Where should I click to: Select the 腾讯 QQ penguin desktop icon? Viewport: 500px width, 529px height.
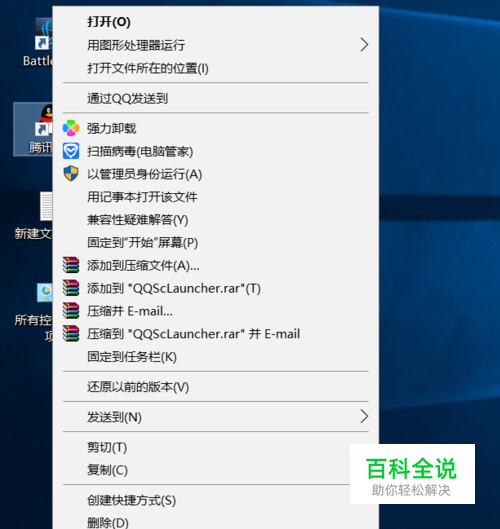click(x=44, y=120)
